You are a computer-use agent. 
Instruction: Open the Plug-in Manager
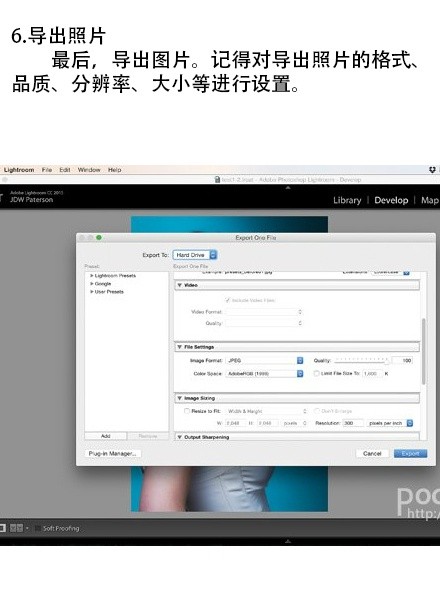112,454
